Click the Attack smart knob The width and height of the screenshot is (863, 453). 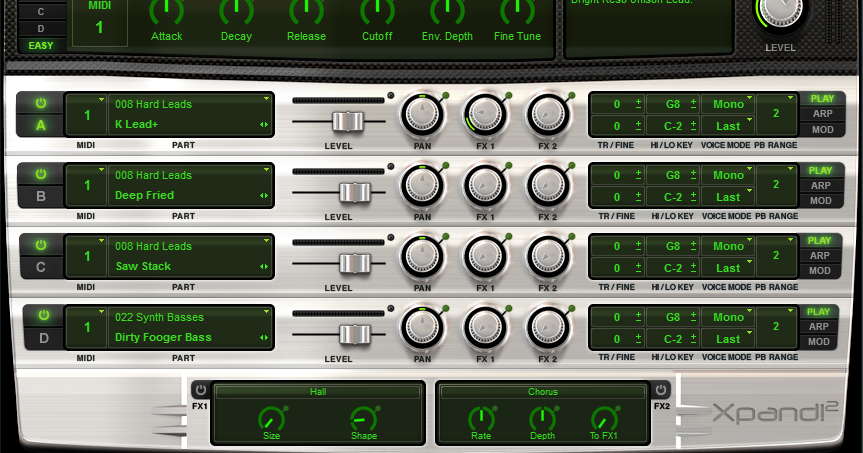click(x=166, y=11)
